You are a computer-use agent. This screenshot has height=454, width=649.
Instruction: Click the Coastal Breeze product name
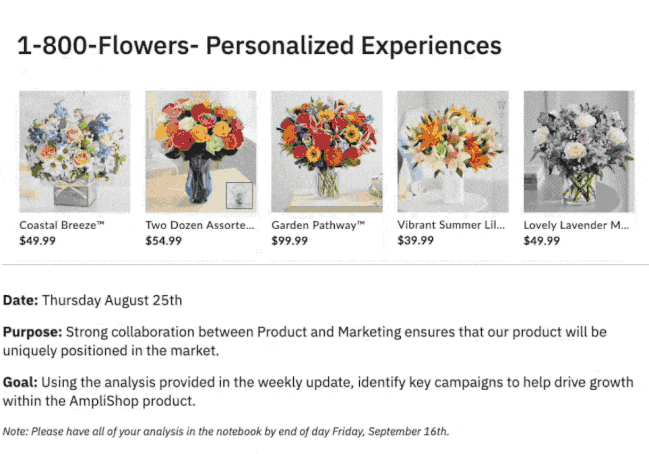62,225
